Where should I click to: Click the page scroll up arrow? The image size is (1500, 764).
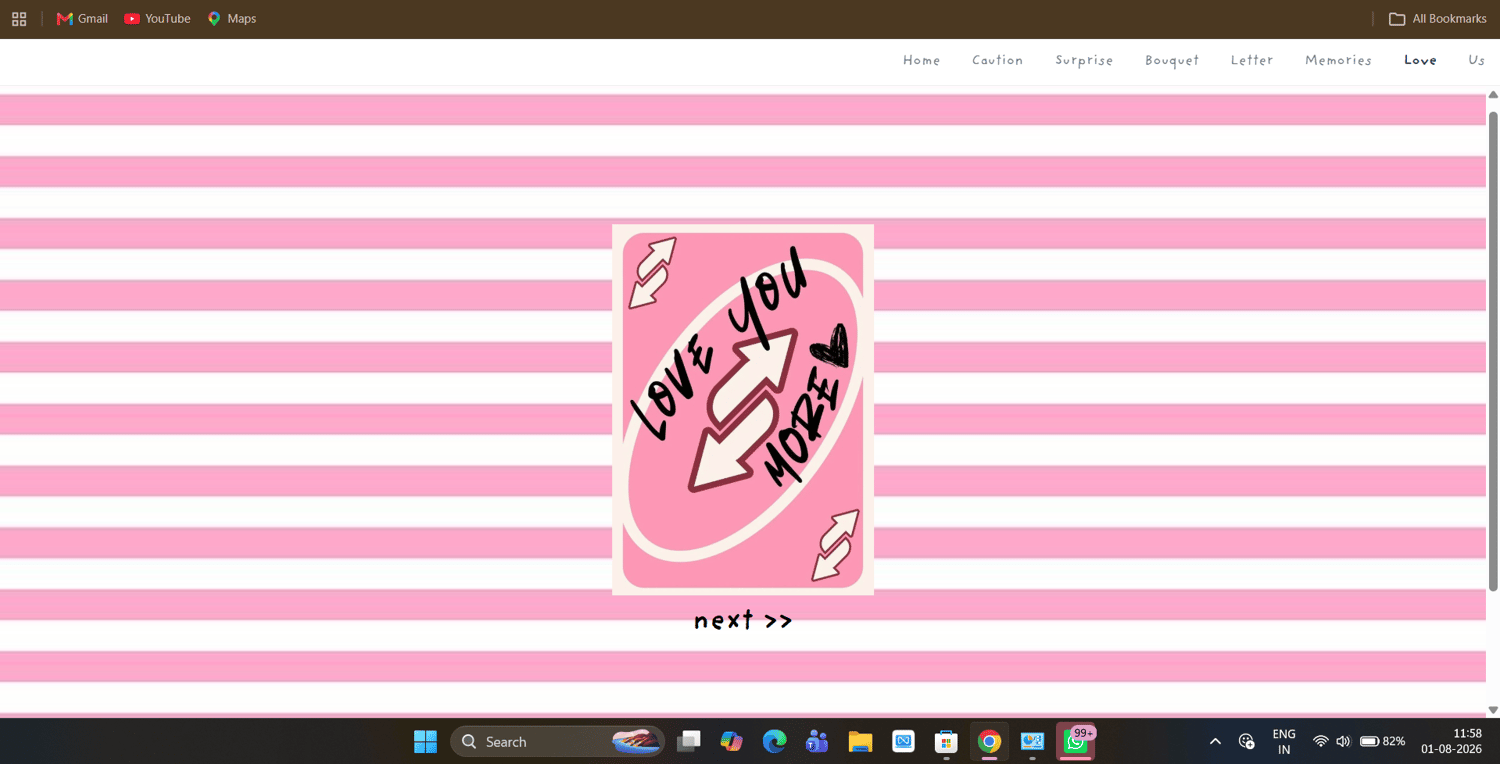coord(1493,95)
